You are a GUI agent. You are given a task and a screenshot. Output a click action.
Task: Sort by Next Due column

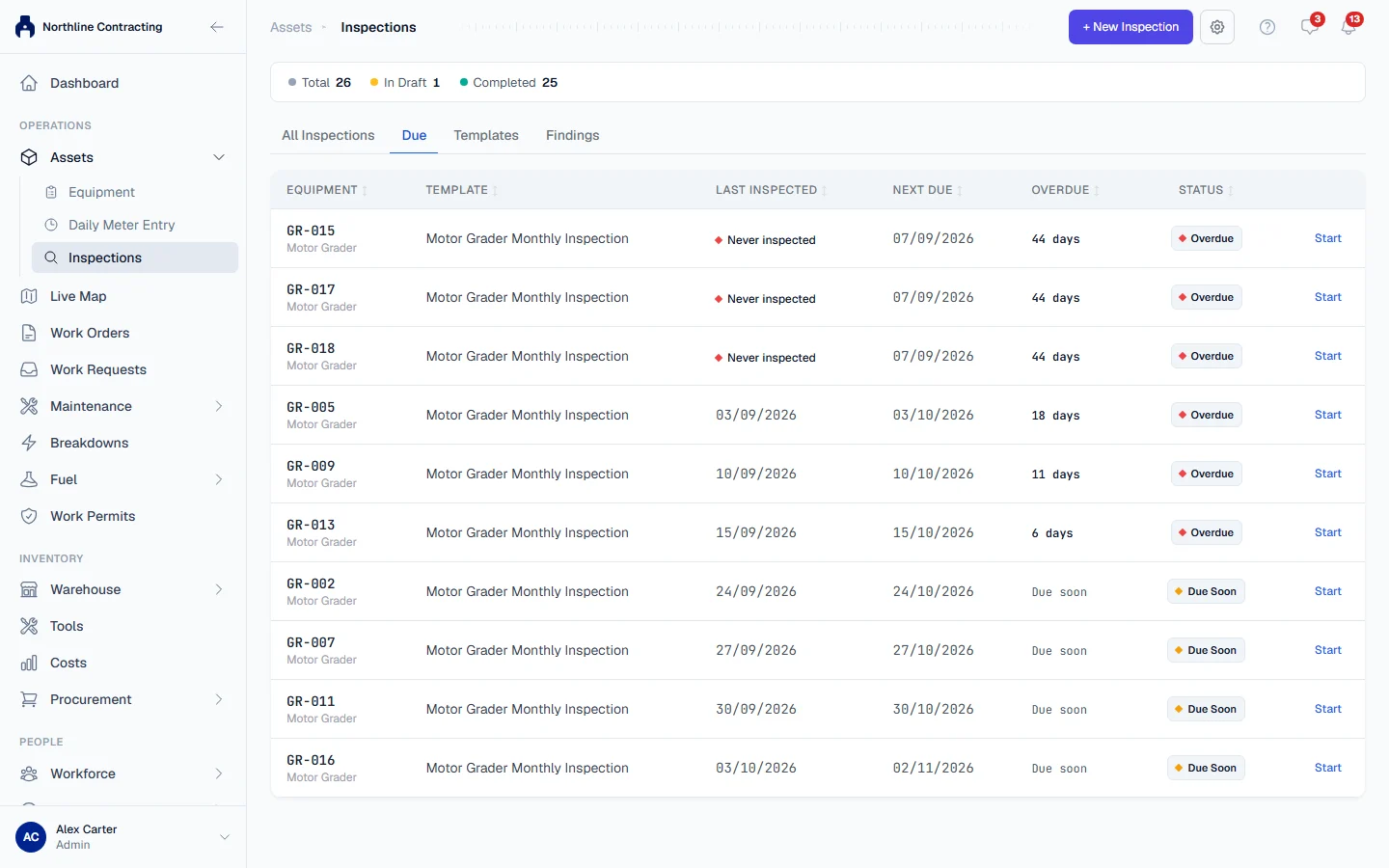tap(928, 190)
